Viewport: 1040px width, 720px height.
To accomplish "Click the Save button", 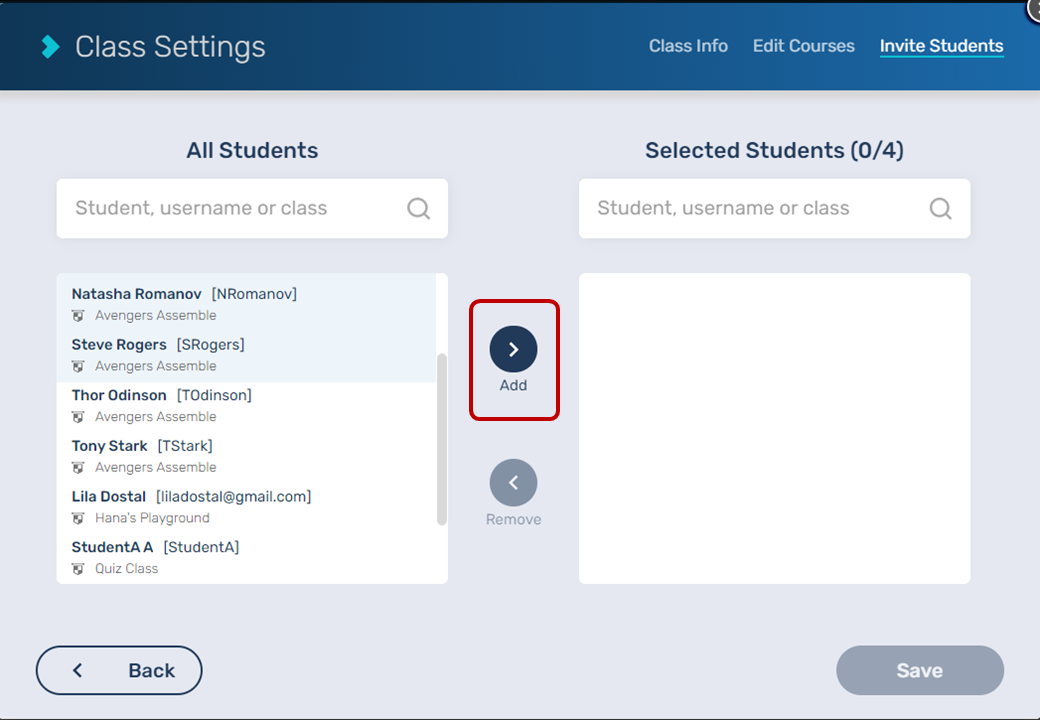I will coord(920,670).
